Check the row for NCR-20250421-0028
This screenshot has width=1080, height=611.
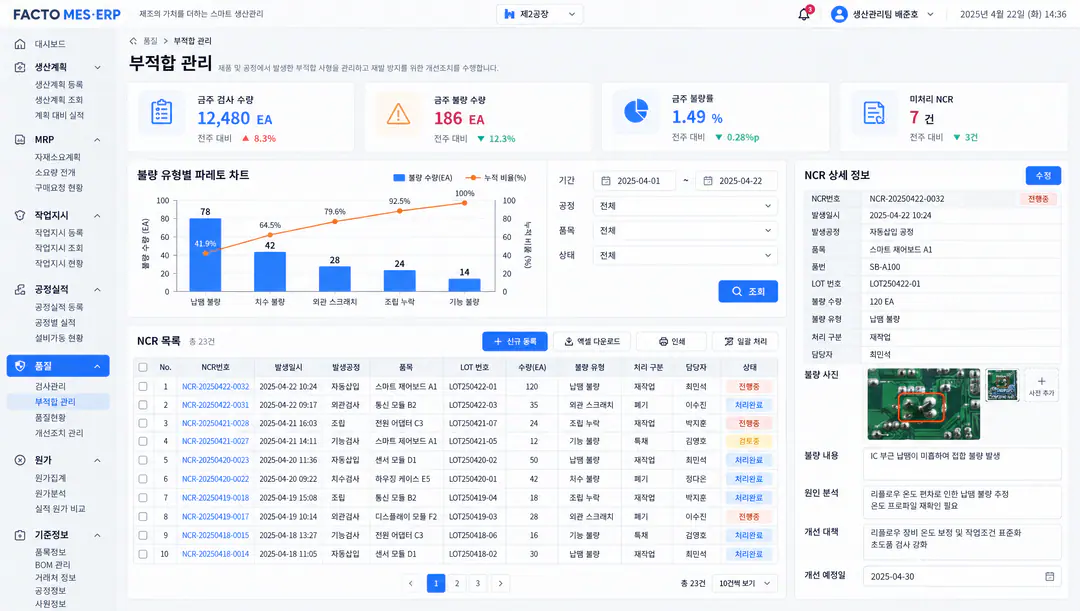pos(143,423)
